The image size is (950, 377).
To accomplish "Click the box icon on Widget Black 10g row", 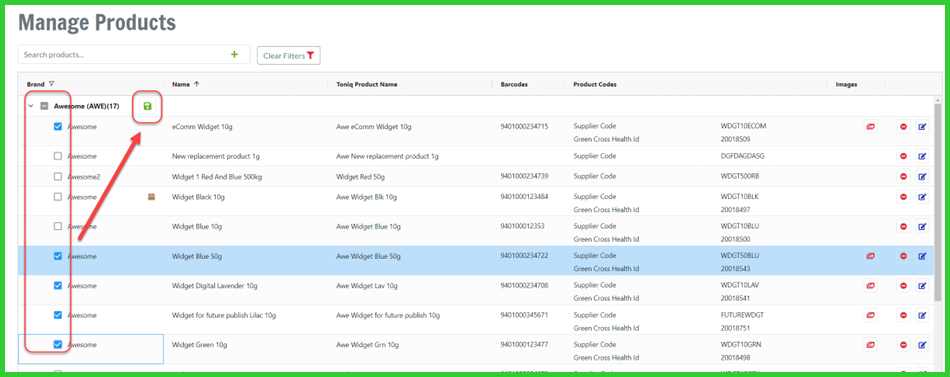I will click(x=151, y=196).
